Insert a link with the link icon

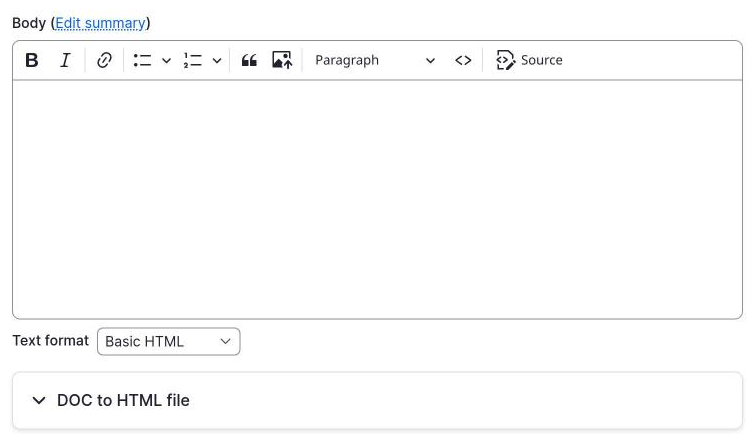pos(104,61)
